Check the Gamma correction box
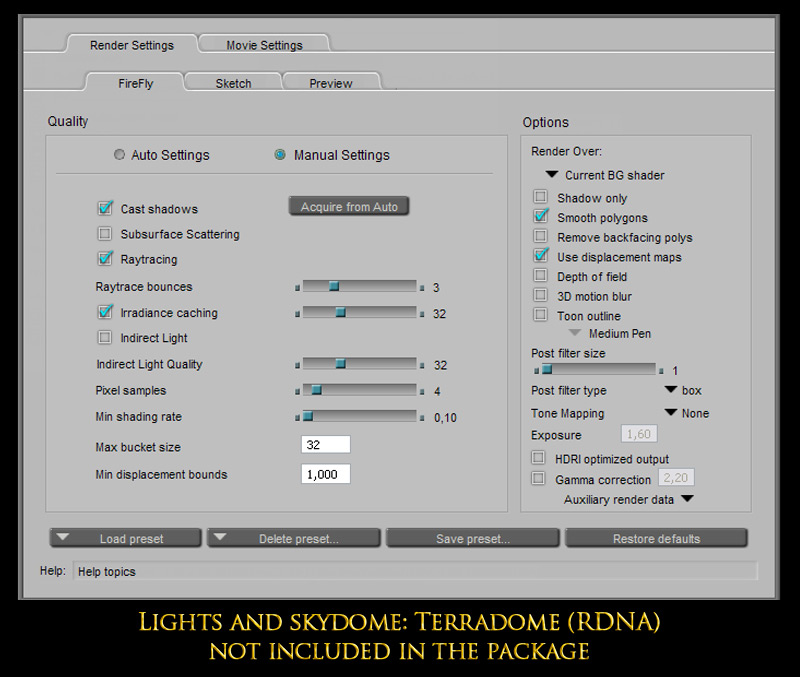 538,479
